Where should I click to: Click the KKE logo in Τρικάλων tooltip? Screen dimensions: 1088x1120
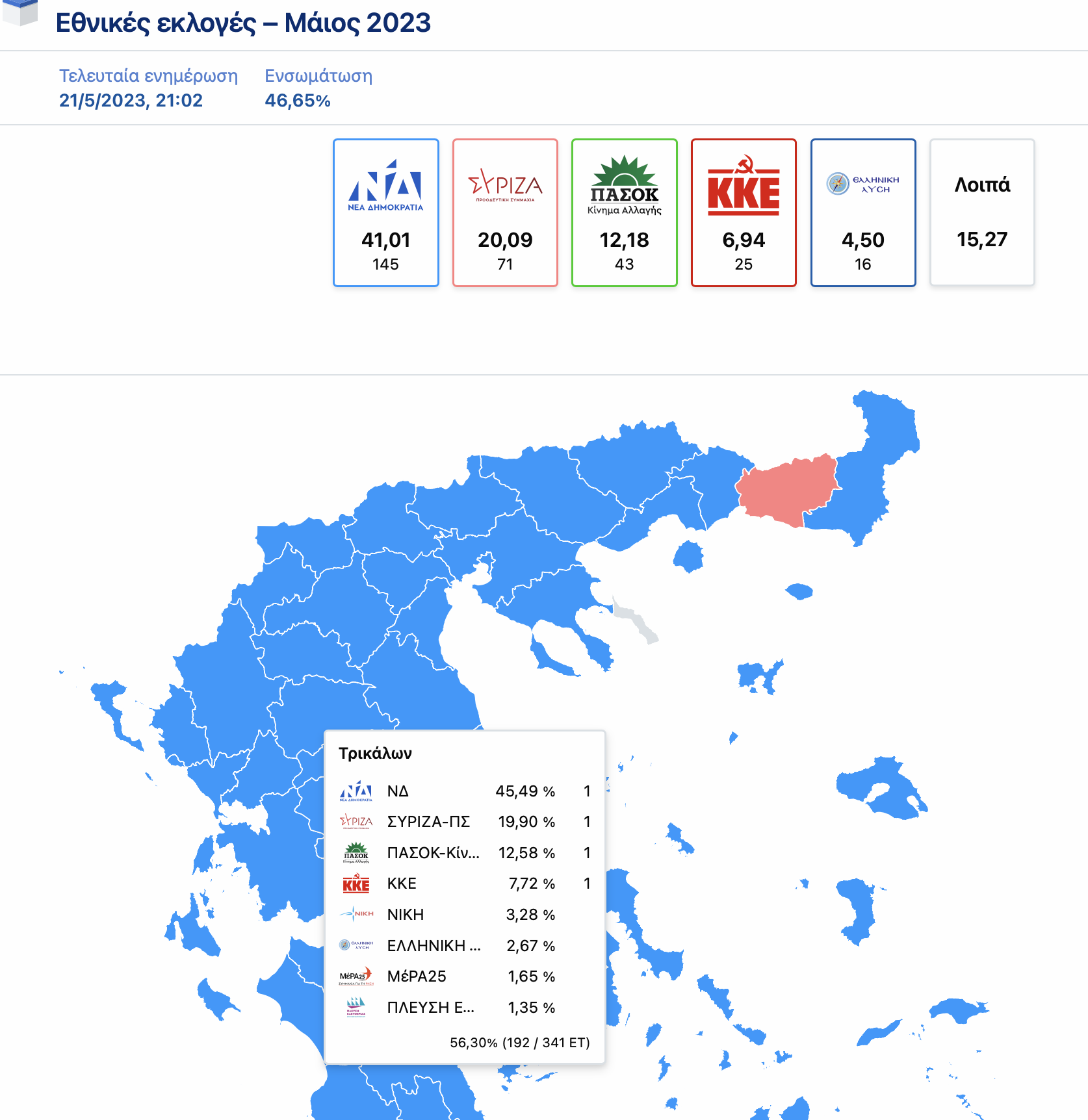pyautogui.click(x=356, y=884)
